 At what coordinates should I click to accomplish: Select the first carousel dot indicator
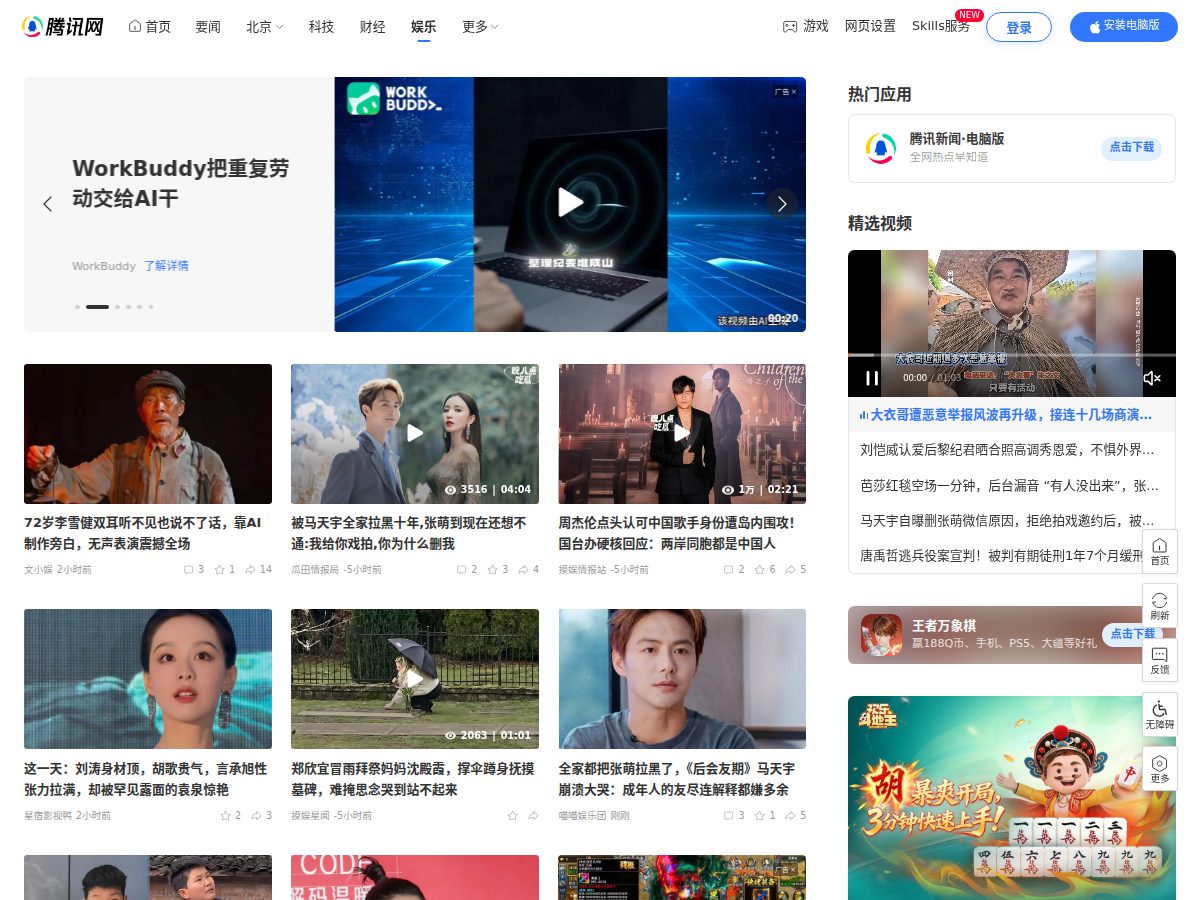click(77, 307)
